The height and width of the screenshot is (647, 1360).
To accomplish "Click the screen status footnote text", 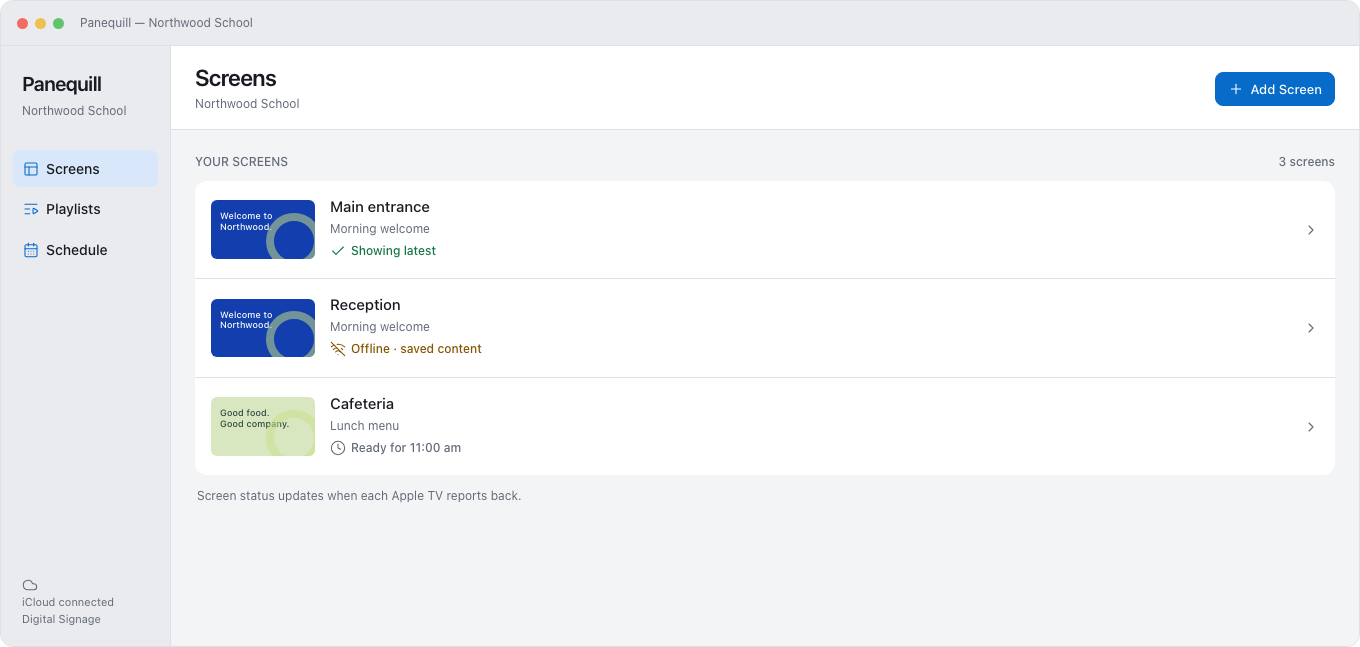I will pyautogui.click(x=359, y=496).
